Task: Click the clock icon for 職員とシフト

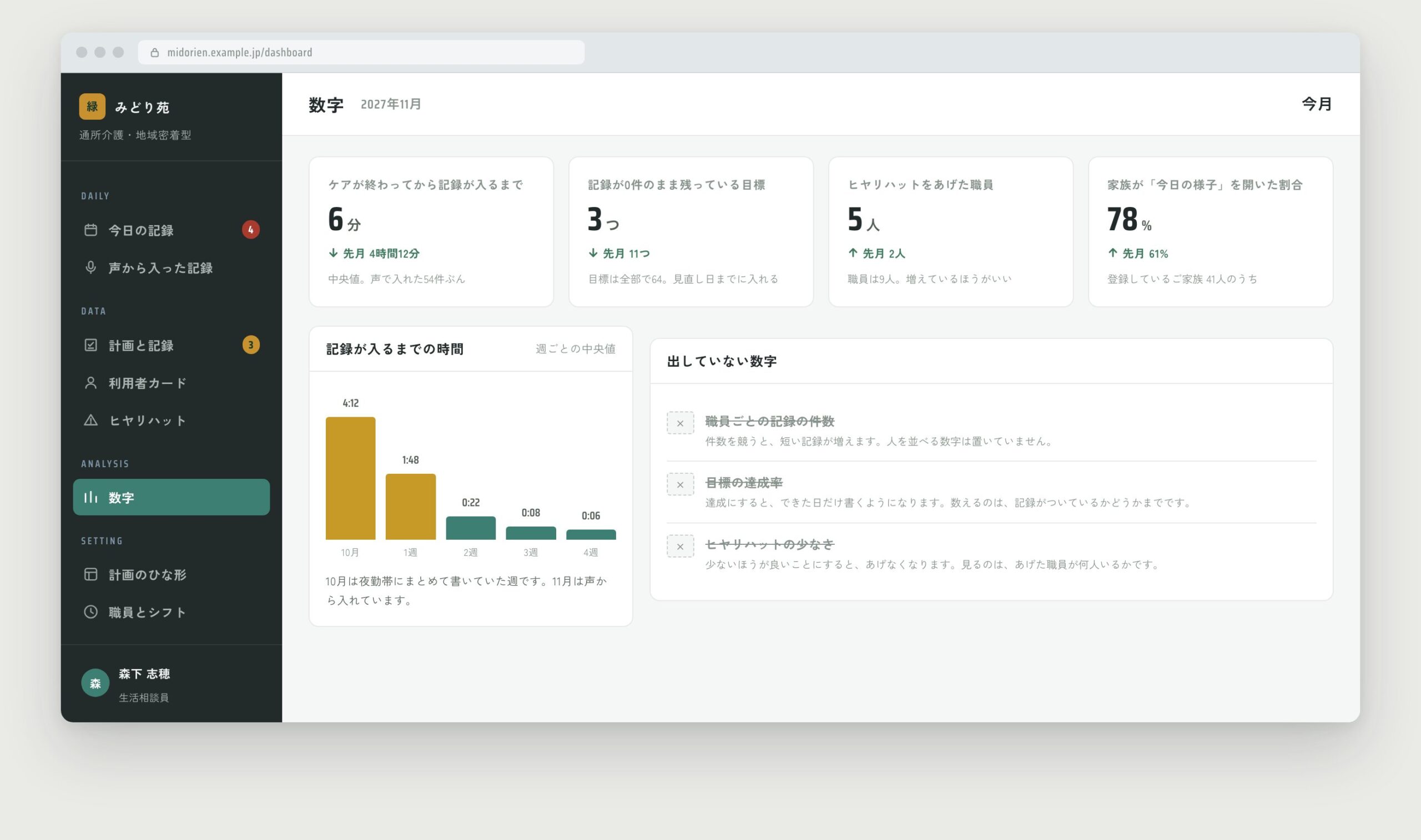Action: point(90,611)
